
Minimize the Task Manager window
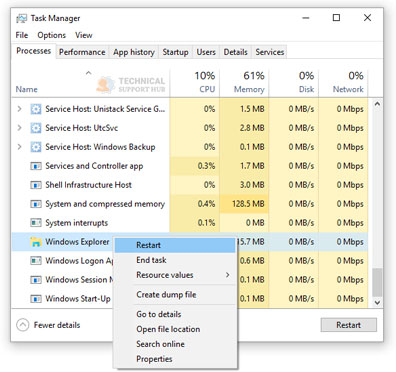306,18
